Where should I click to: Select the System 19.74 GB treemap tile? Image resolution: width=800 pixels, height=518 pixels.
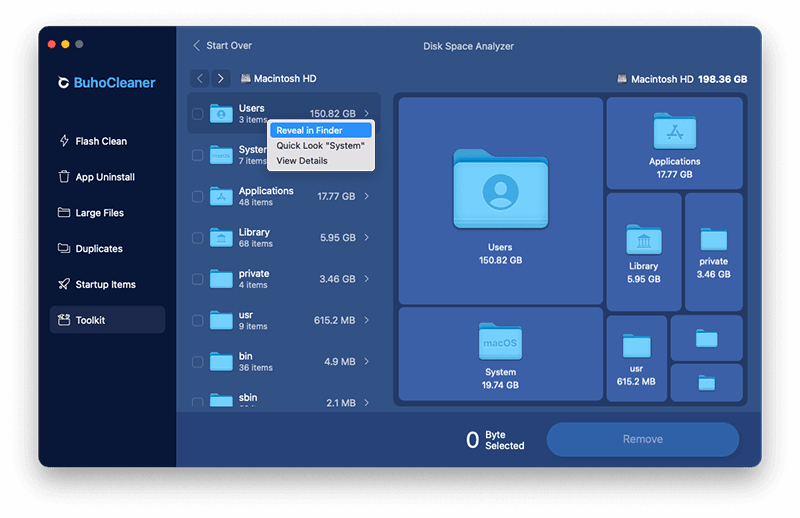pos(500,354)
